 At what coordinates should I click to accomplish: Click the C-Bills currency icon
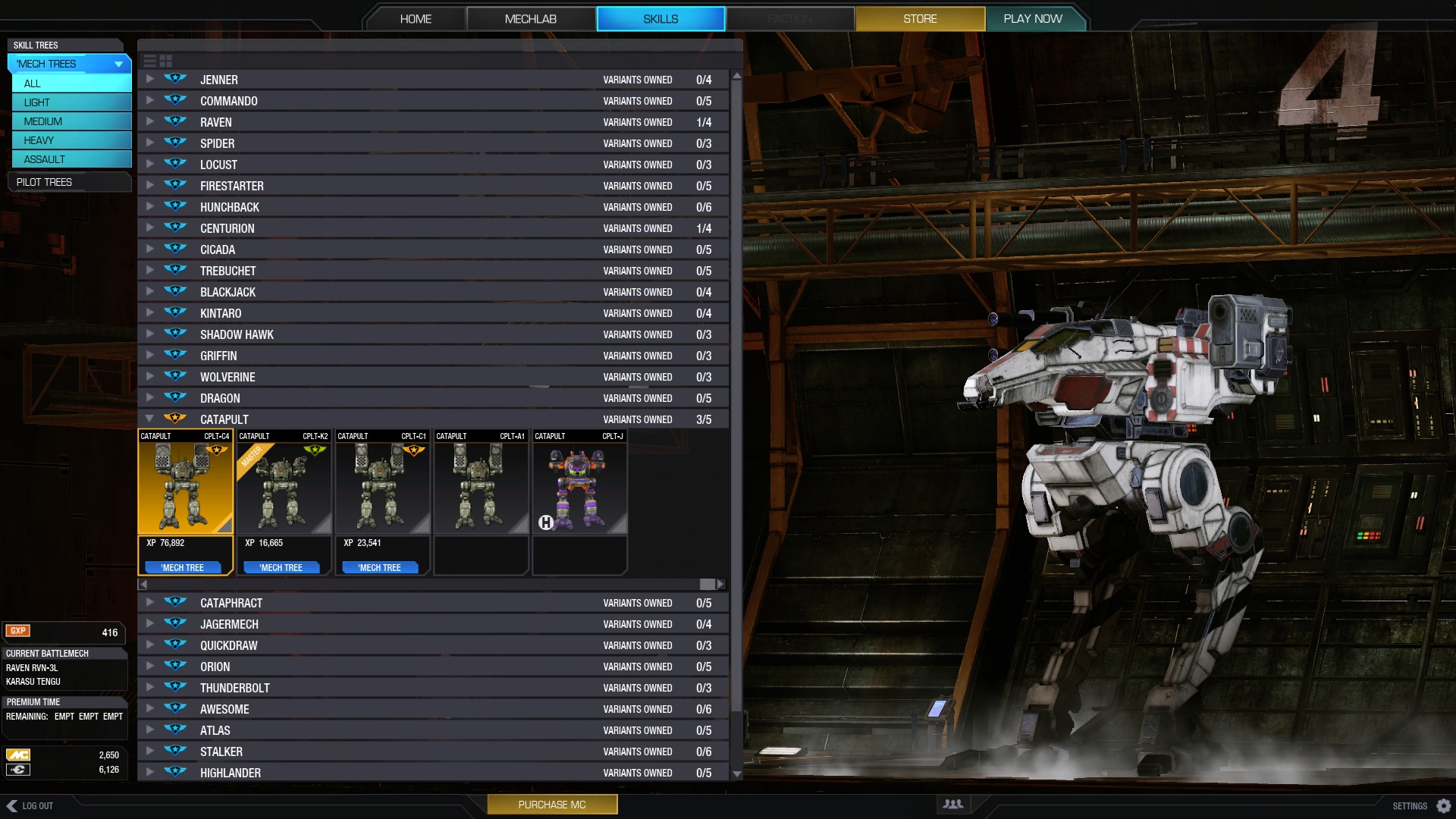pyautogui.click(x=18, y=770)
